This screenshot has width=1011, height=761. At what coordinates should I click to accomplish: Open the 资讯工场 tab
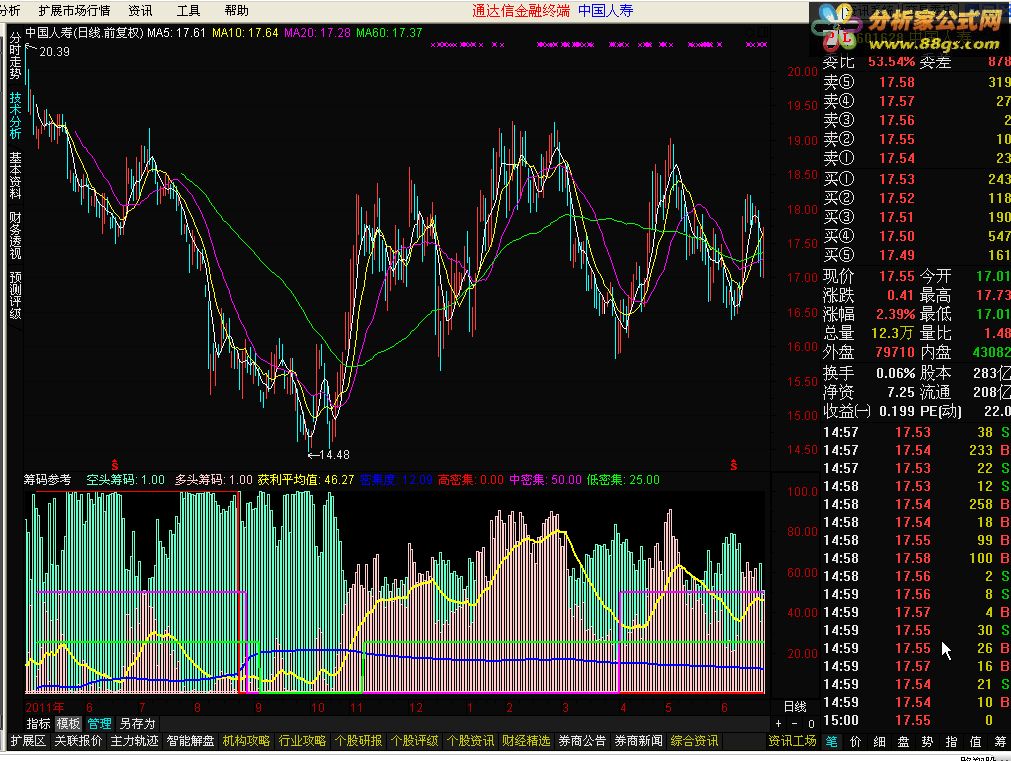point(792,741)
